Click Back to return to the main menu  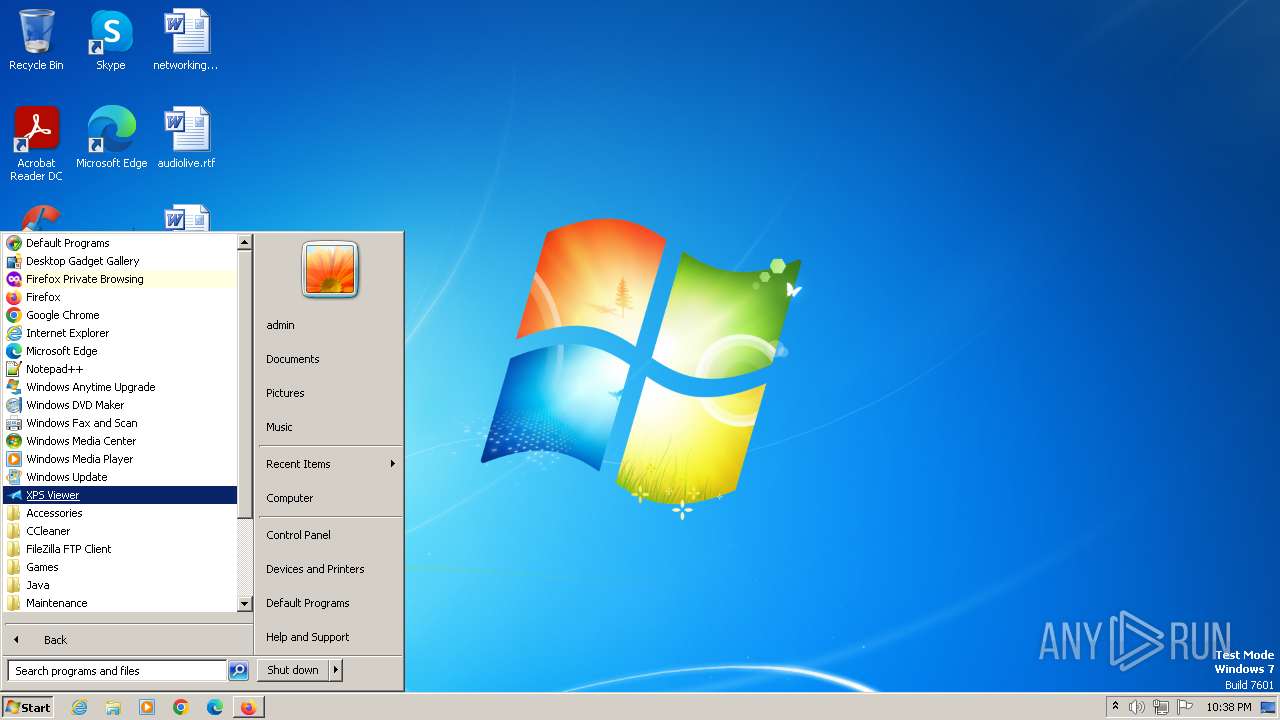pos(127,640)
